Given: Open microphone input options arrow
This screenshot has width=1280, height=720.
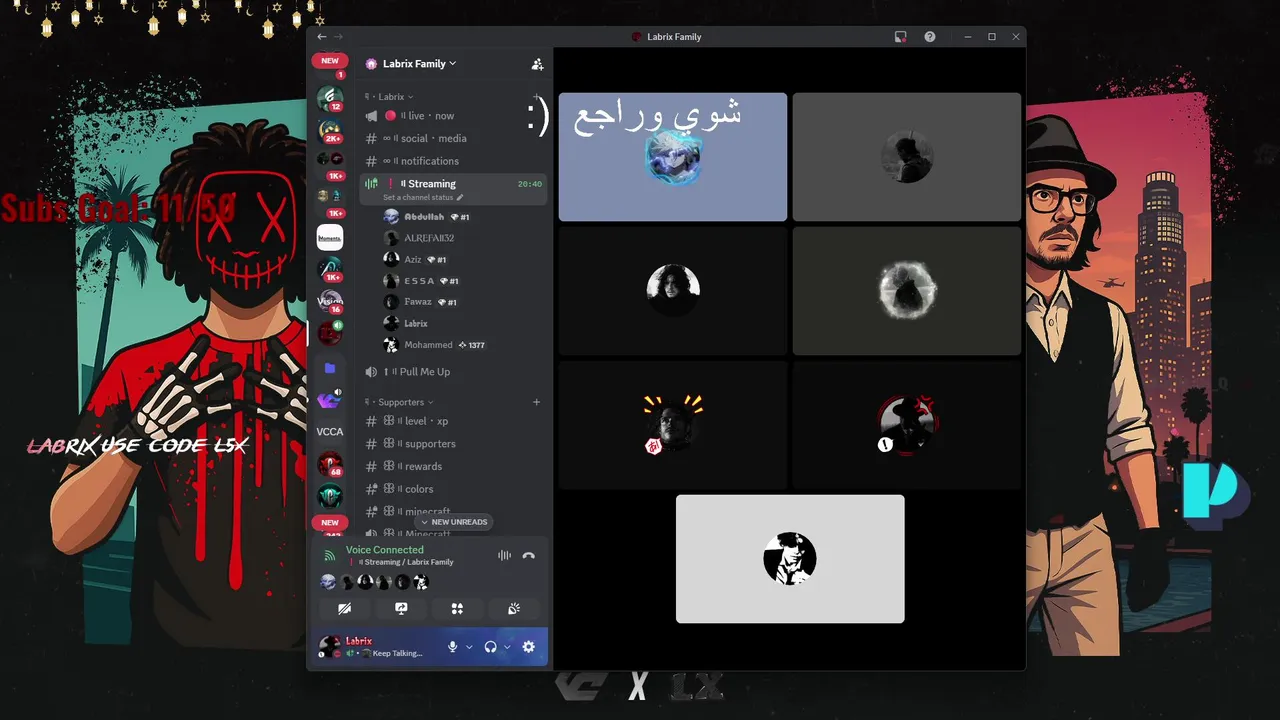Looking at the screenshot, I should (469, 647).
